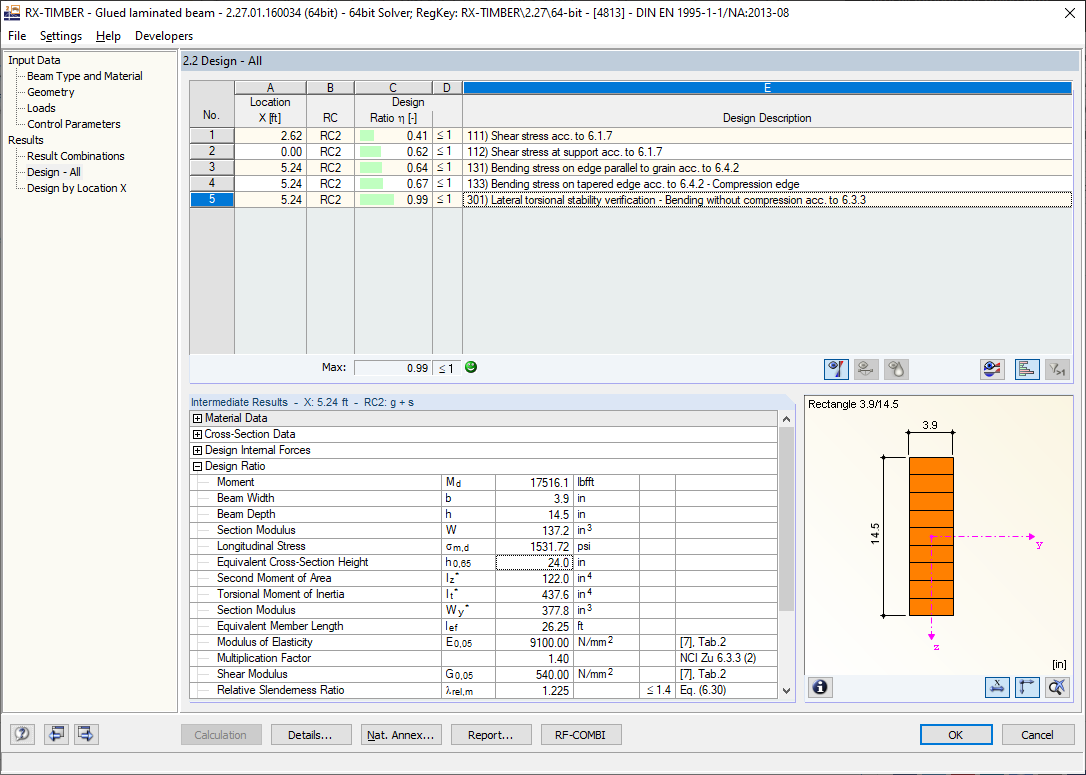
Task: Click the green status indicator beside Max
Action: pyautogui.click(x=471, y=367)
